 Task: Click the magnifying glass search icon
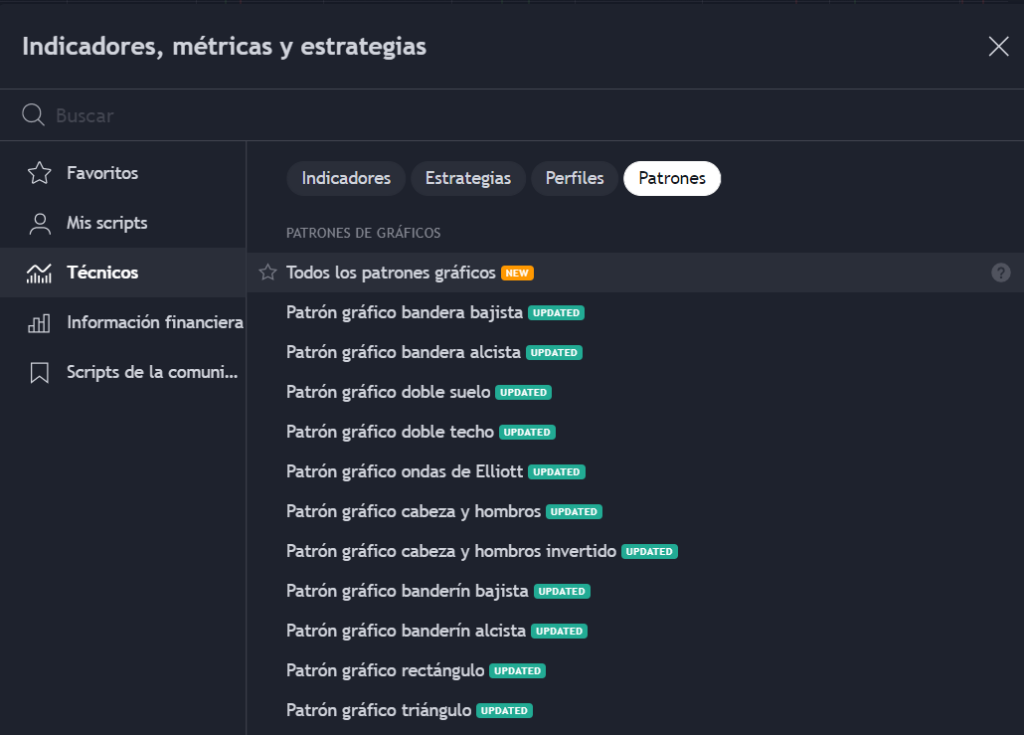tap(33, 115)
